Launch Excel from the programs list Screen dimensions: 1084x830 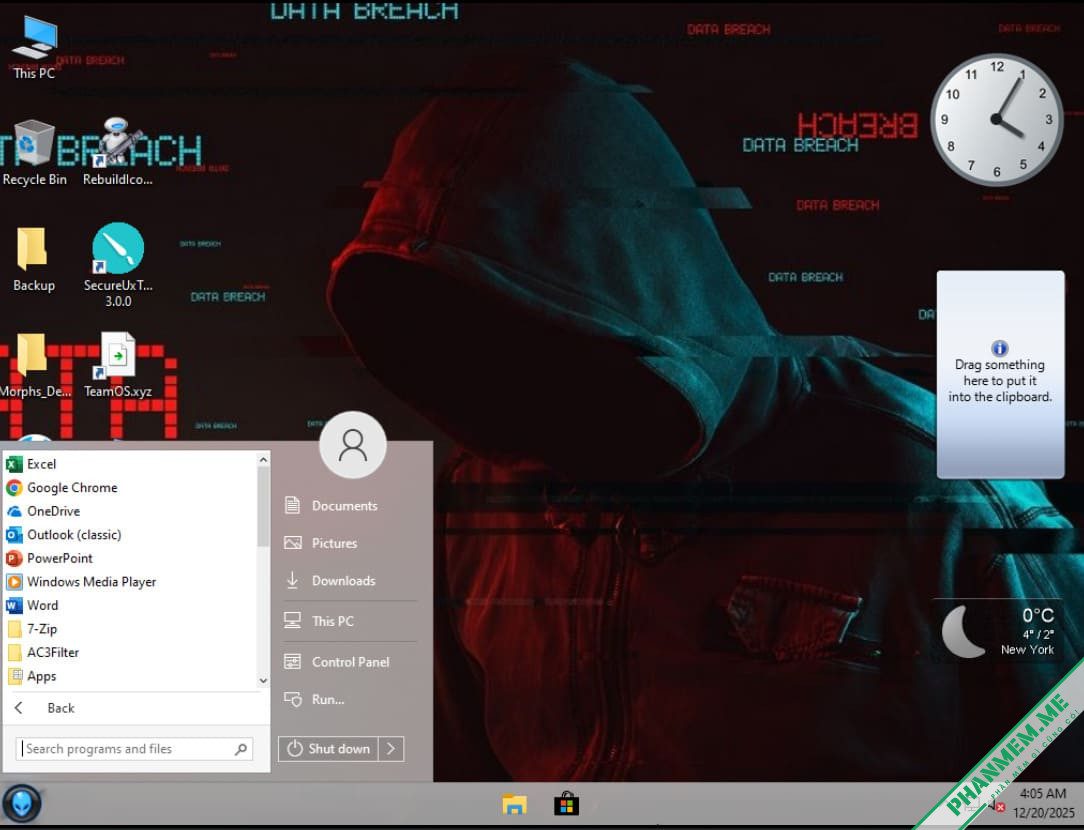[129, 464]
